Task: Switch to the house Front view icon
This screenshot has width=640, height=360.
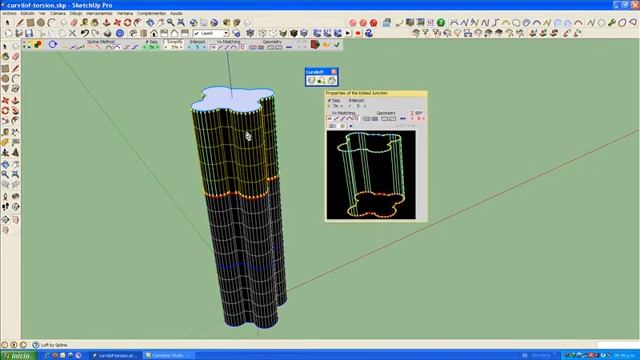Action: click(x=154, y=33)
